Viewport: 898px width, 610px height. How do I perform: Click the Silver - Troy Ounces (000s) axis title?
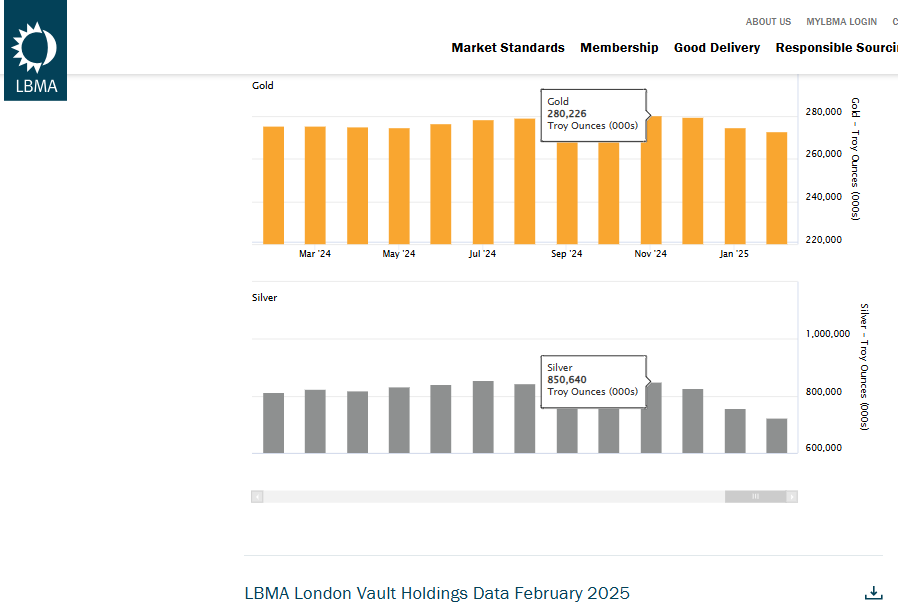[864, 367]
